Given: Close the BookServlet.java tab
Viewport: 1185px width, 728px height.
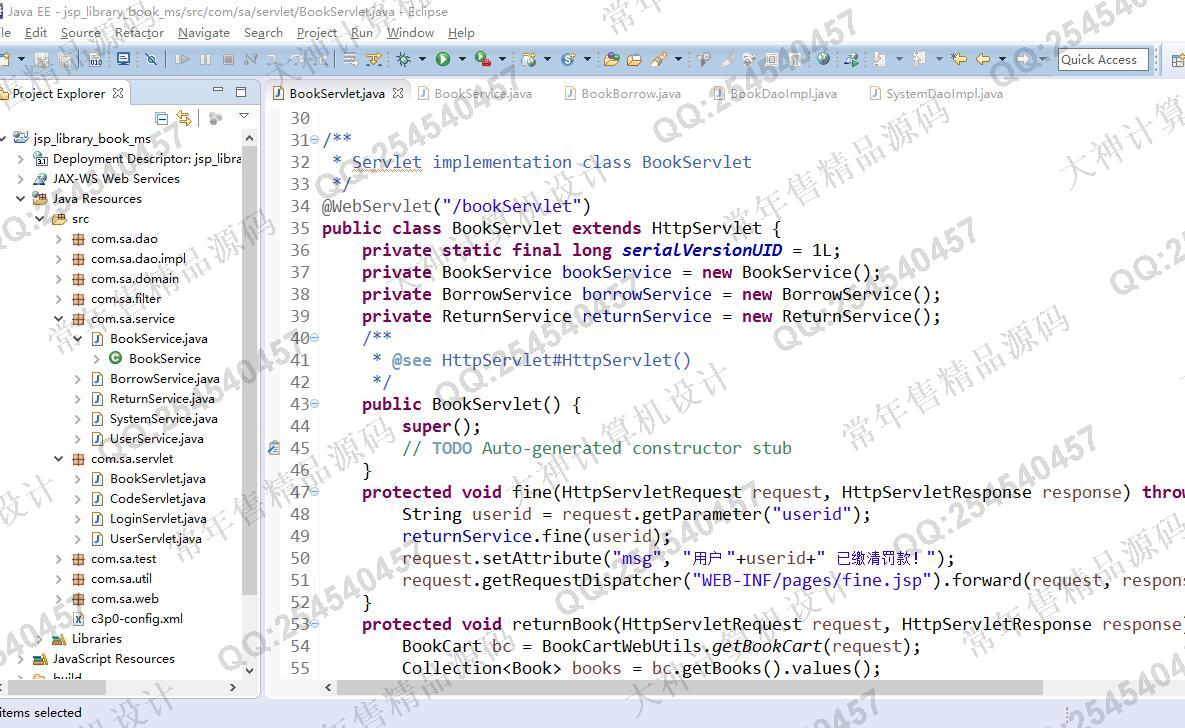Looking at the screenshot, I should tap(398, 93).
